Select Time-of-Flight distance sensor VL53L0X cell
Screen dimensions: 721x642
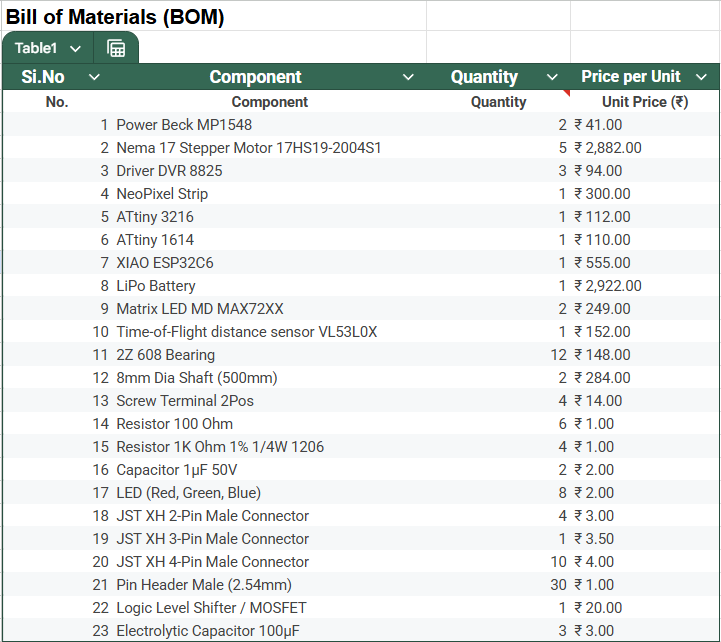pos(269,332)
